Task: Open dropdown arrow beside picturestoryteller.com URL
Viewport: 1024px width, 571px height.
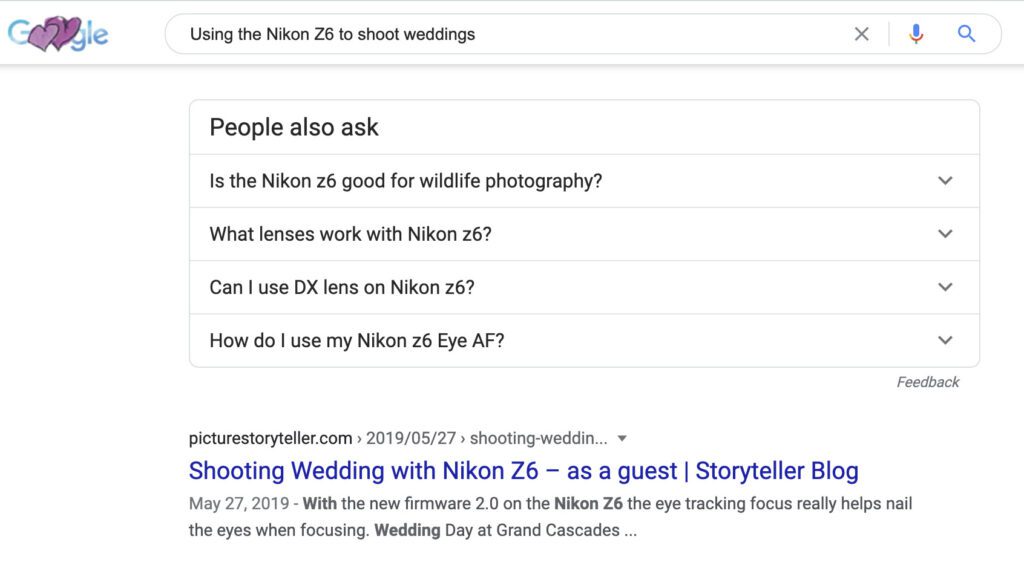Action: click(x=622, y=438)
